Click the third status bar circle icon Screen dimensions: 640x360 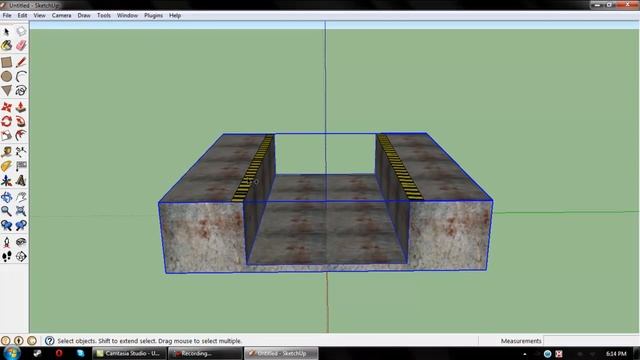click(32, 341)
